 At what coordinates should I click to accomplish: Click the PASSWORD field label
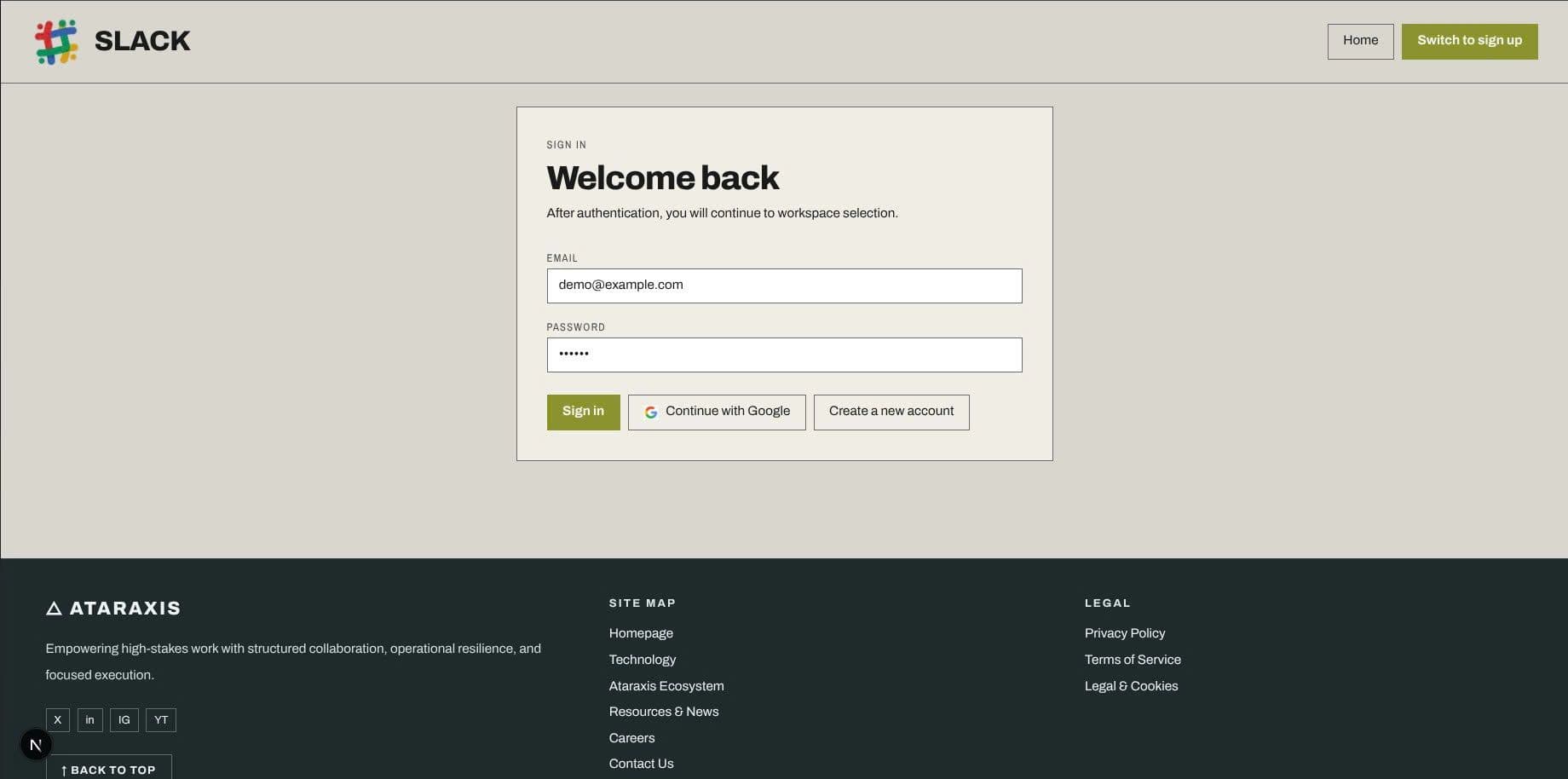(x=576, y=327)
